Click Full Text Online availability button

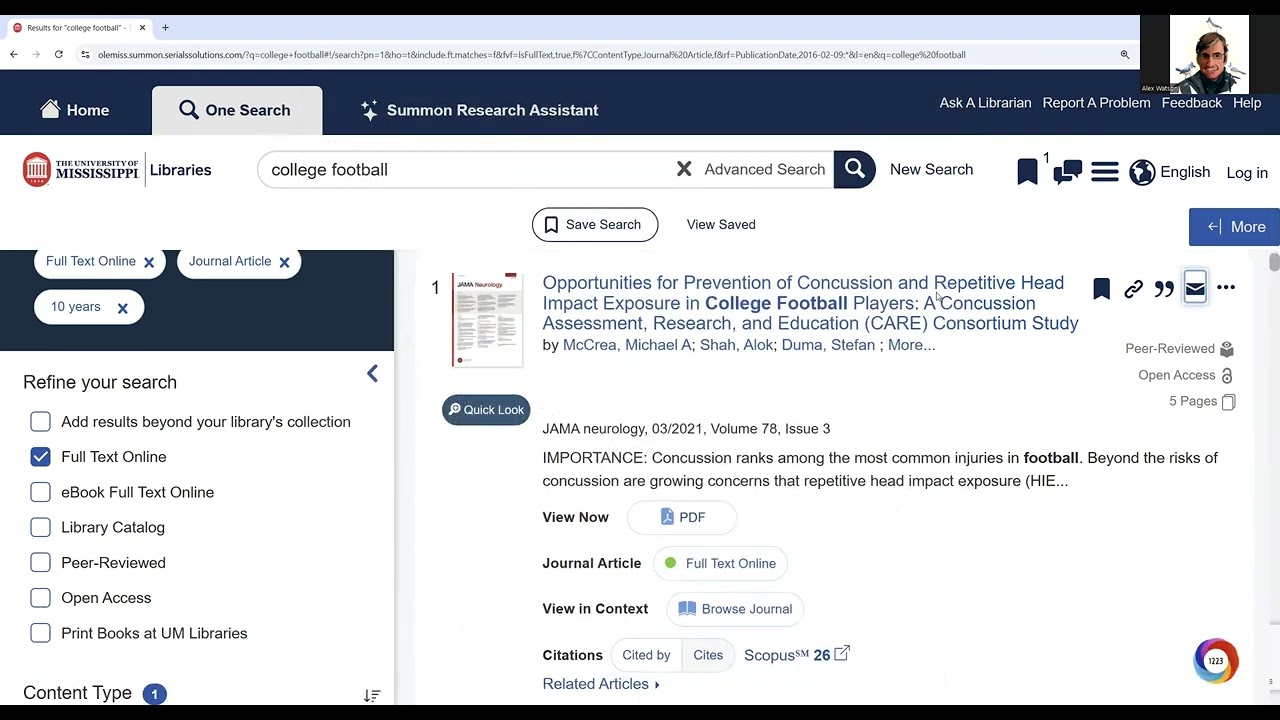point(720,563)
